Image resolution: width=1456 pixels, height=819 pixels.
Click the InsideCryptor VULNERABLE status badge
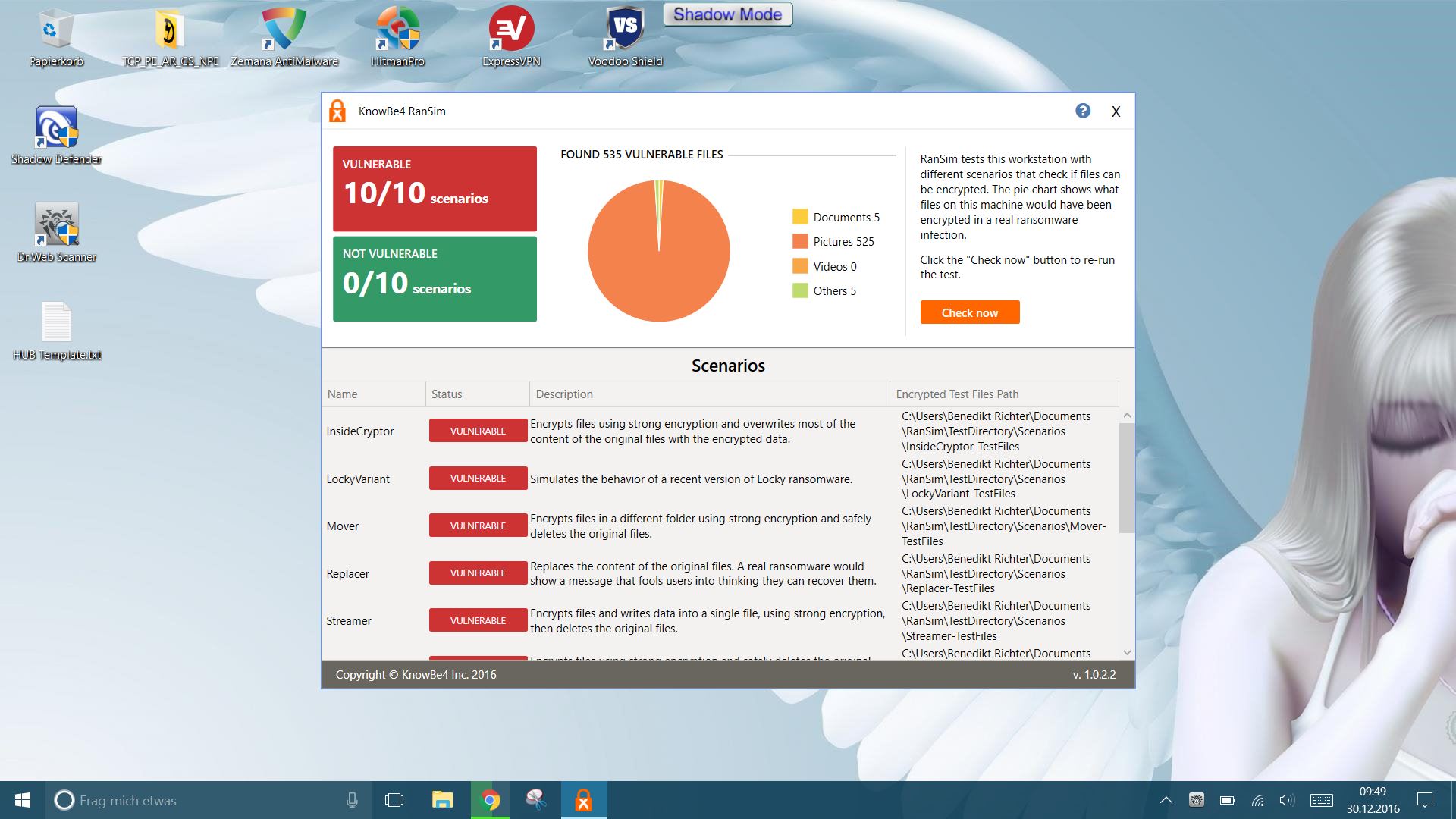click(x=478, y=431)
